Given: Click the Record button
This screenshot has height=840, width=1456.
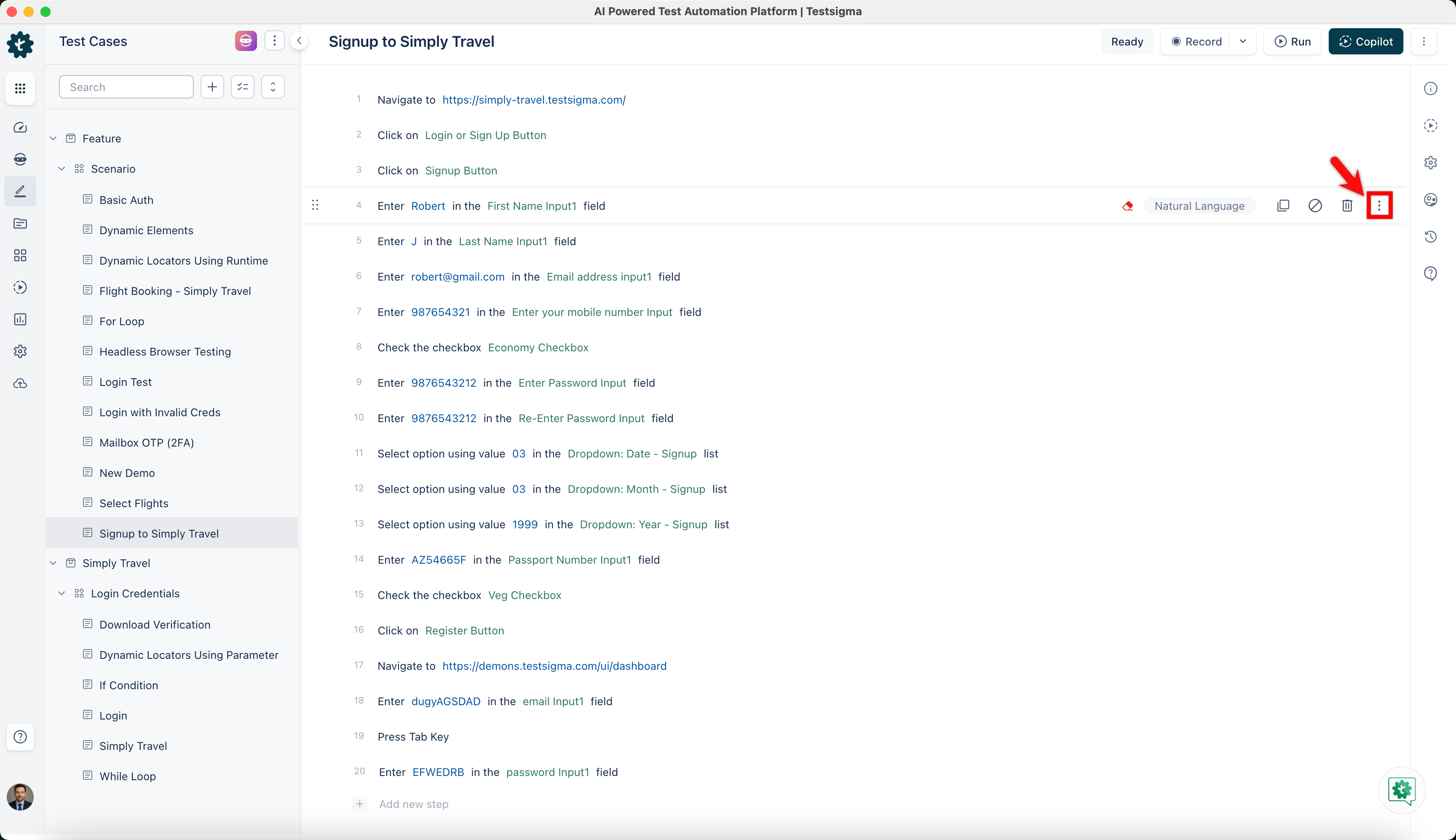Looking at the screenshot, I should (1196, 42).
